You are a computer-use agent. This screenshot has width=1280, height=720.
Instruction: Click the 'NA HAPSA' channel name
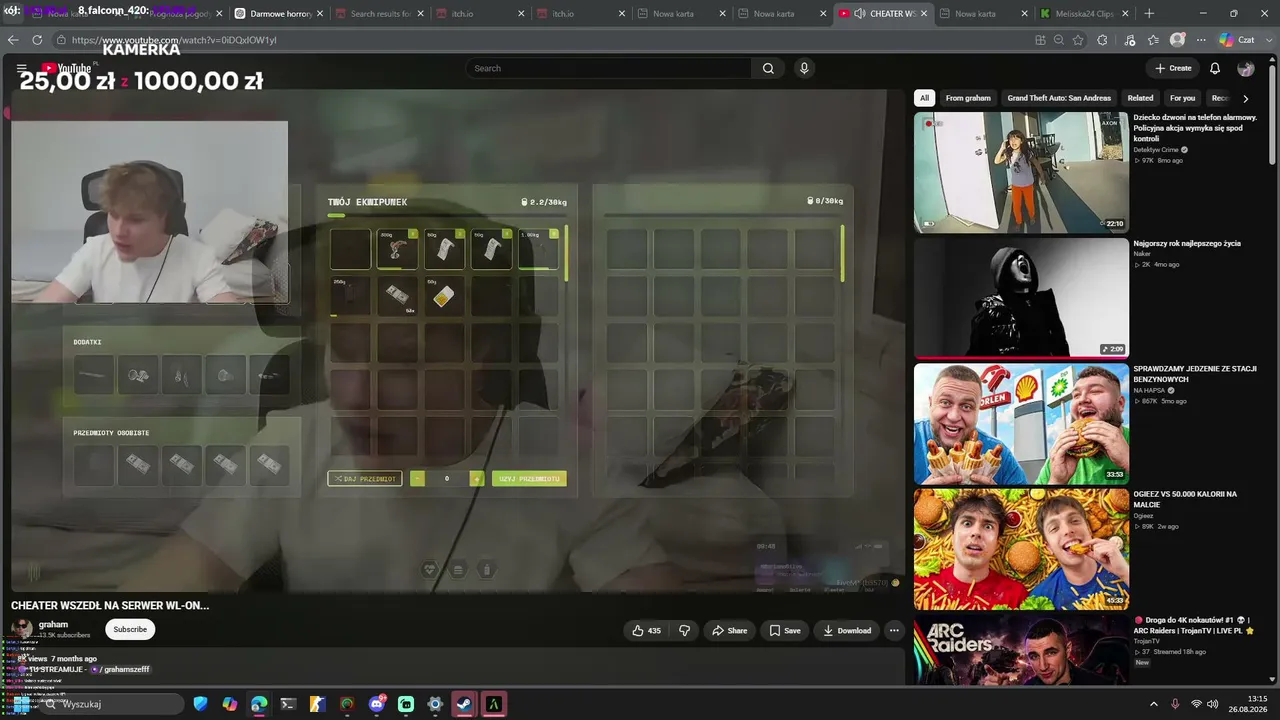coord(1151,390)
